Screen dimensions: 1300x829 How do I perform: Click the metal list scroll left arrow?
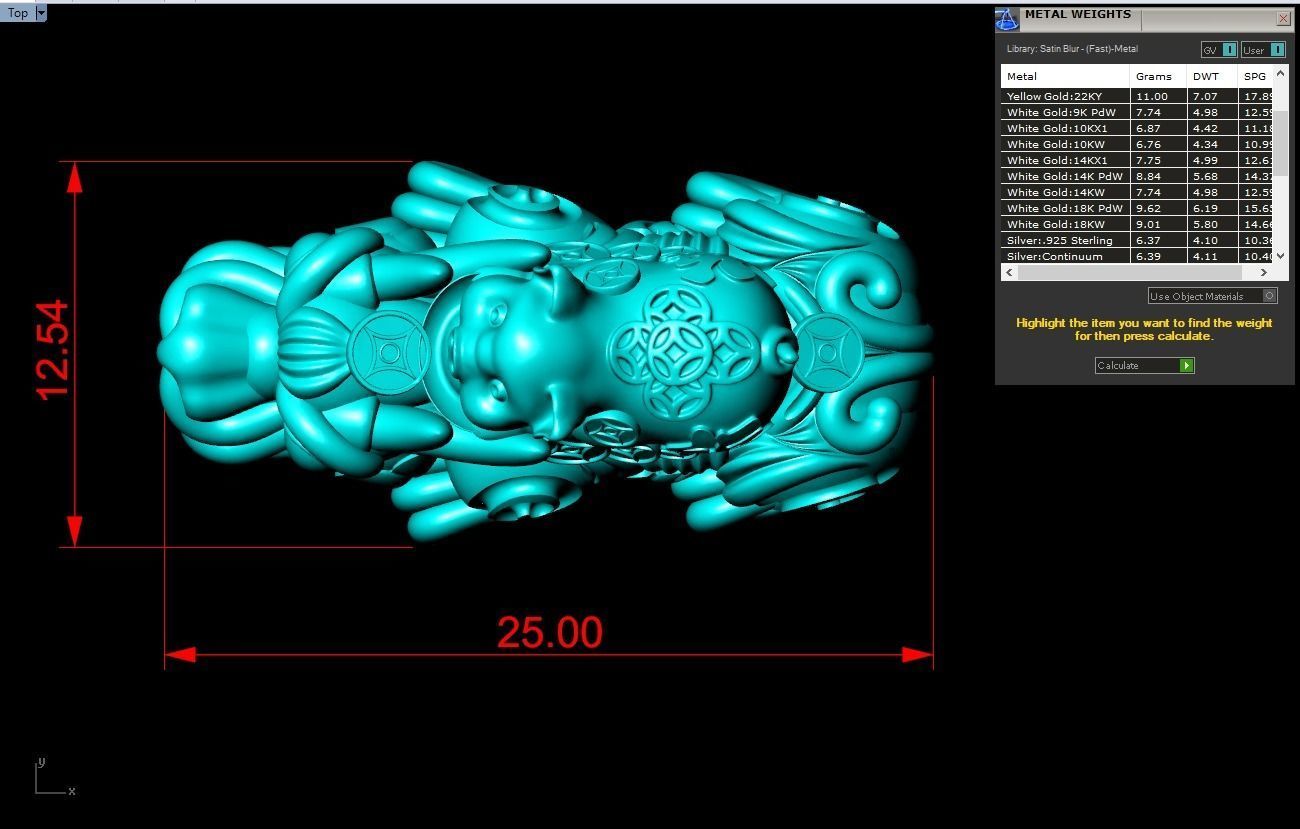point(1009,272)
